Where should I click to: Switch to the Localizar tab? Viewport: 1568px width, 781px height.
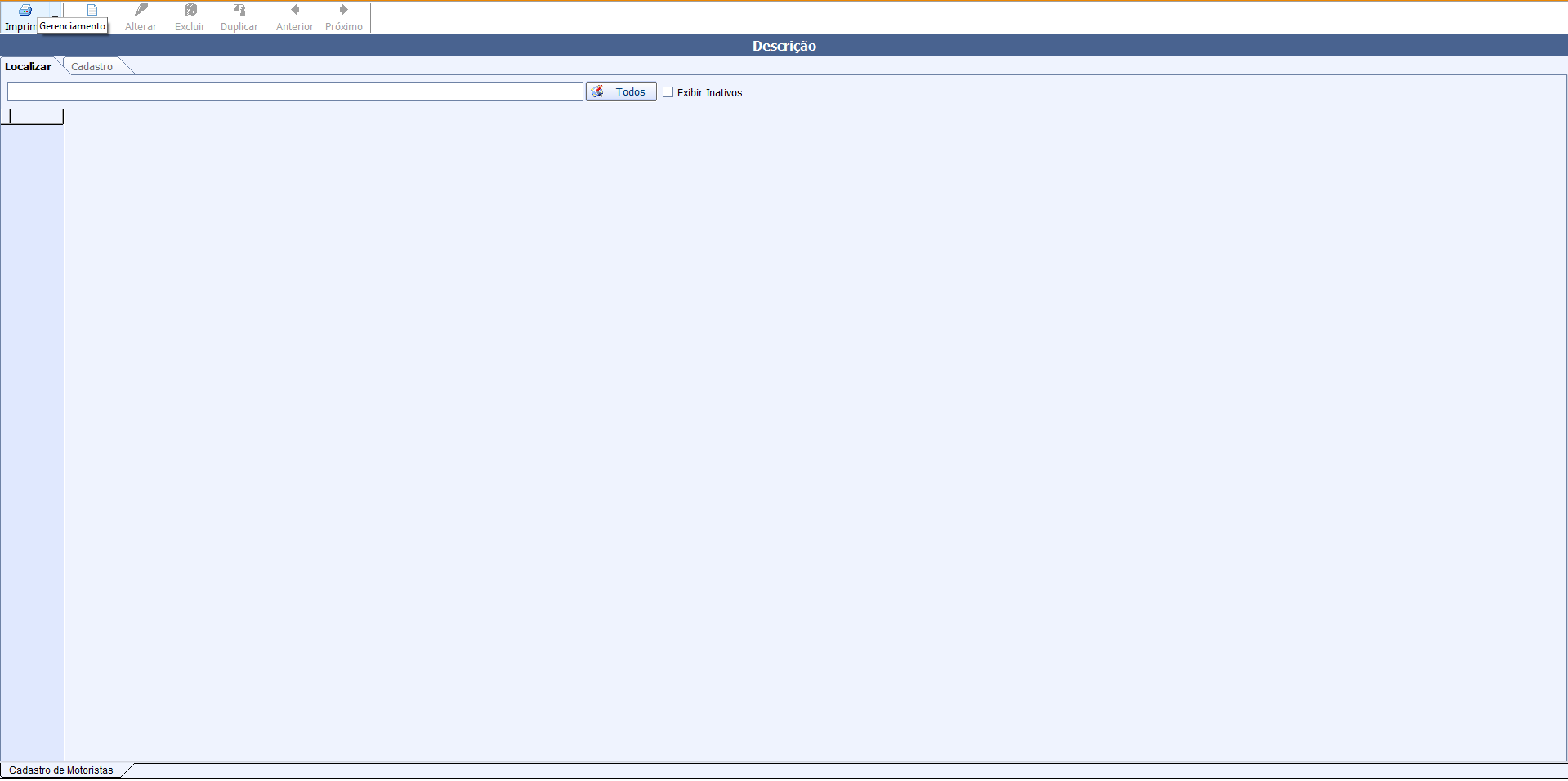[29, 67]
